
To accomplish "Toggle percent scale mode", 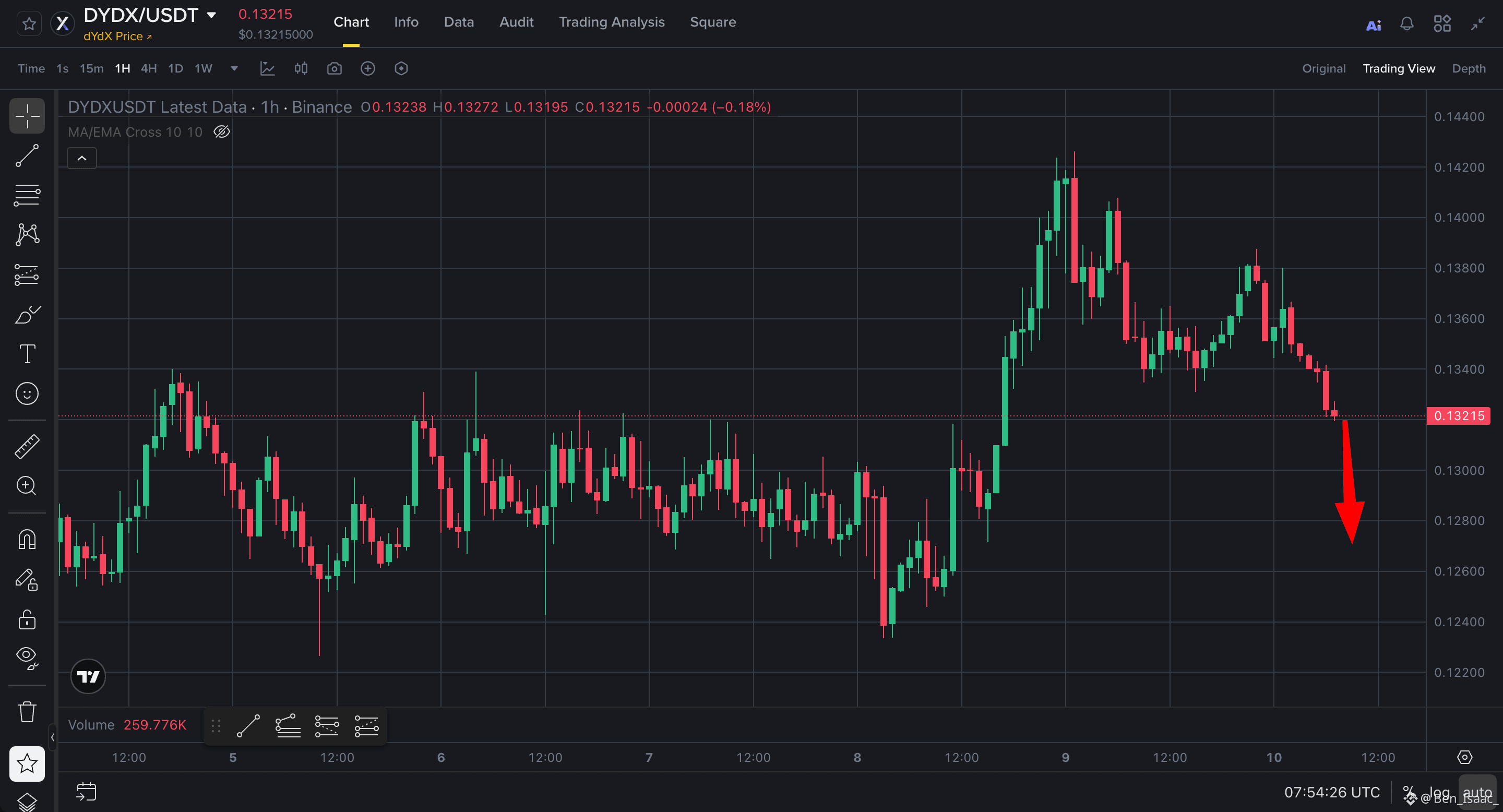I will [x=1409, y=792].
